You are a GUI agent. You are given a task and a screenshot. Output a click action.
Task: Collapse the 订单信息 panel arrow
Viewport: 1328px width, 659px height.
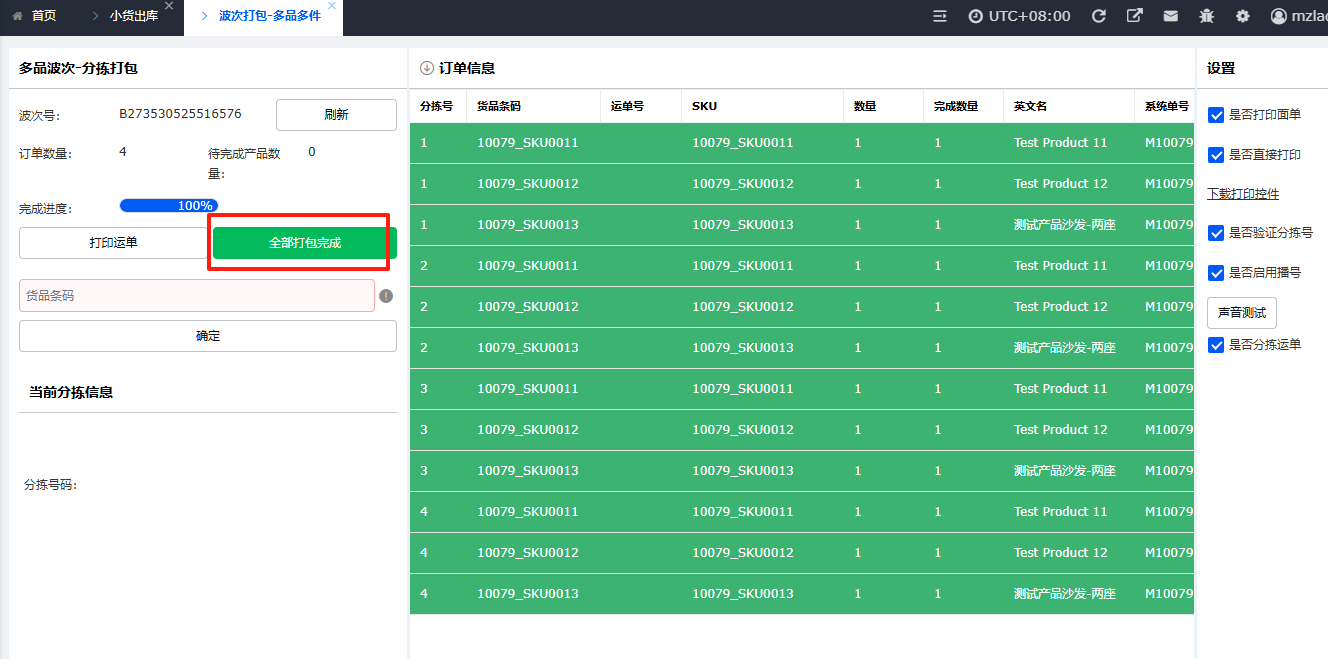click(x=427, y=68)
